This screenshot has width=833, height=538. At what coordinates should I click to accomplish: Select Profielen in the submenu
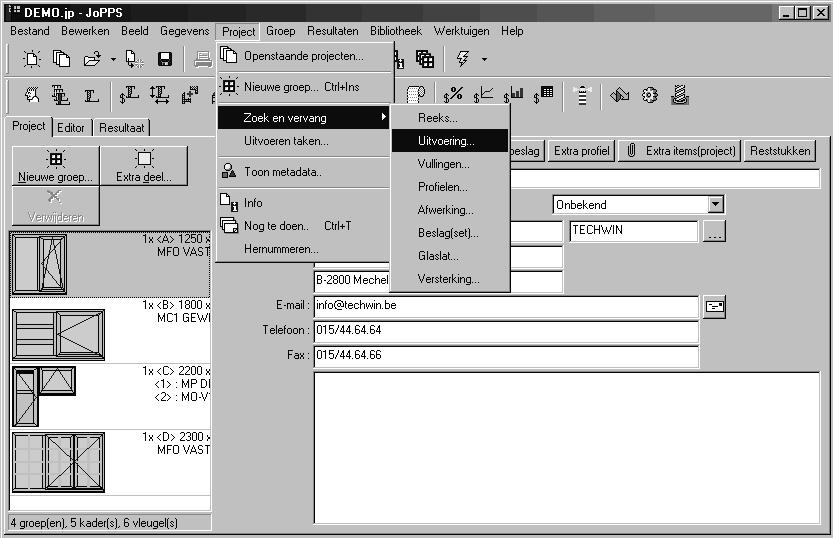coord(450,187)
